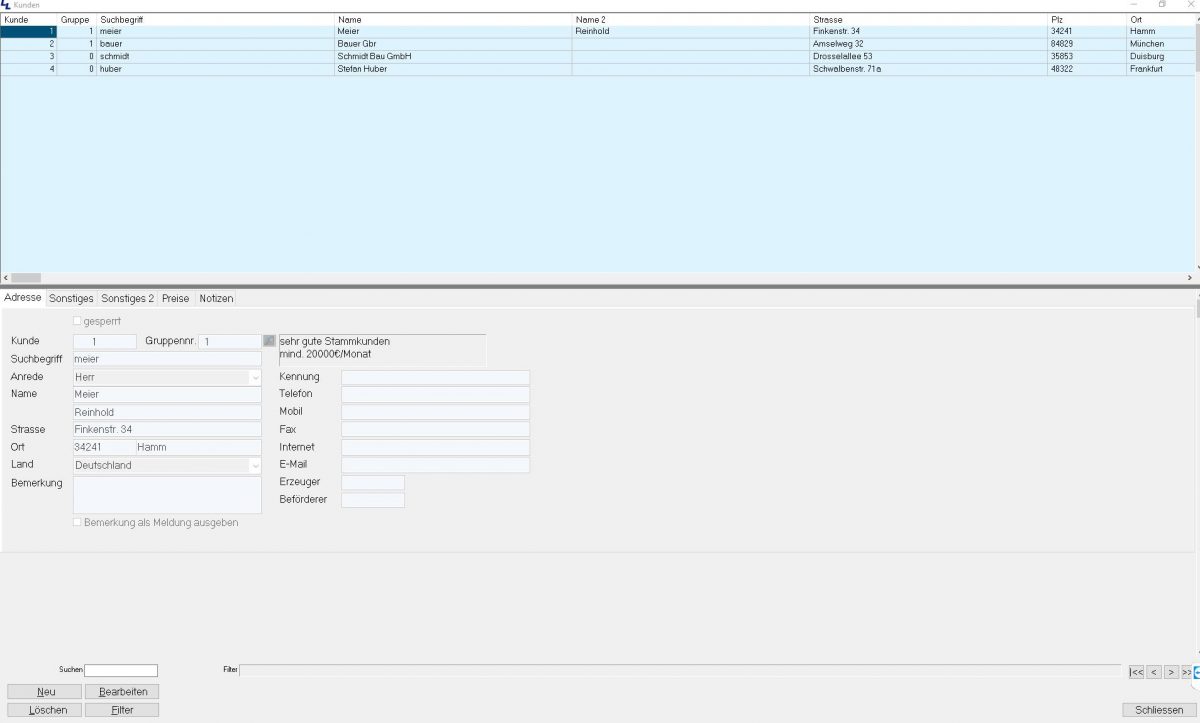1200x723 pixels.
Task: Toggle the gesperrt checkbox
Action: tap(78, 321)
